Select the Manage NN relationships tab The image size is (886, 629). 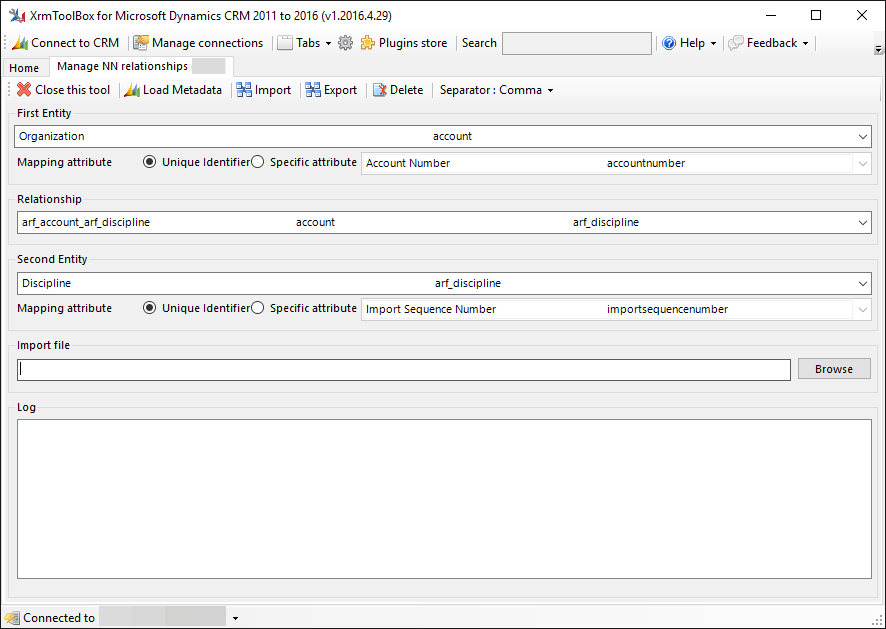(142, 66)
